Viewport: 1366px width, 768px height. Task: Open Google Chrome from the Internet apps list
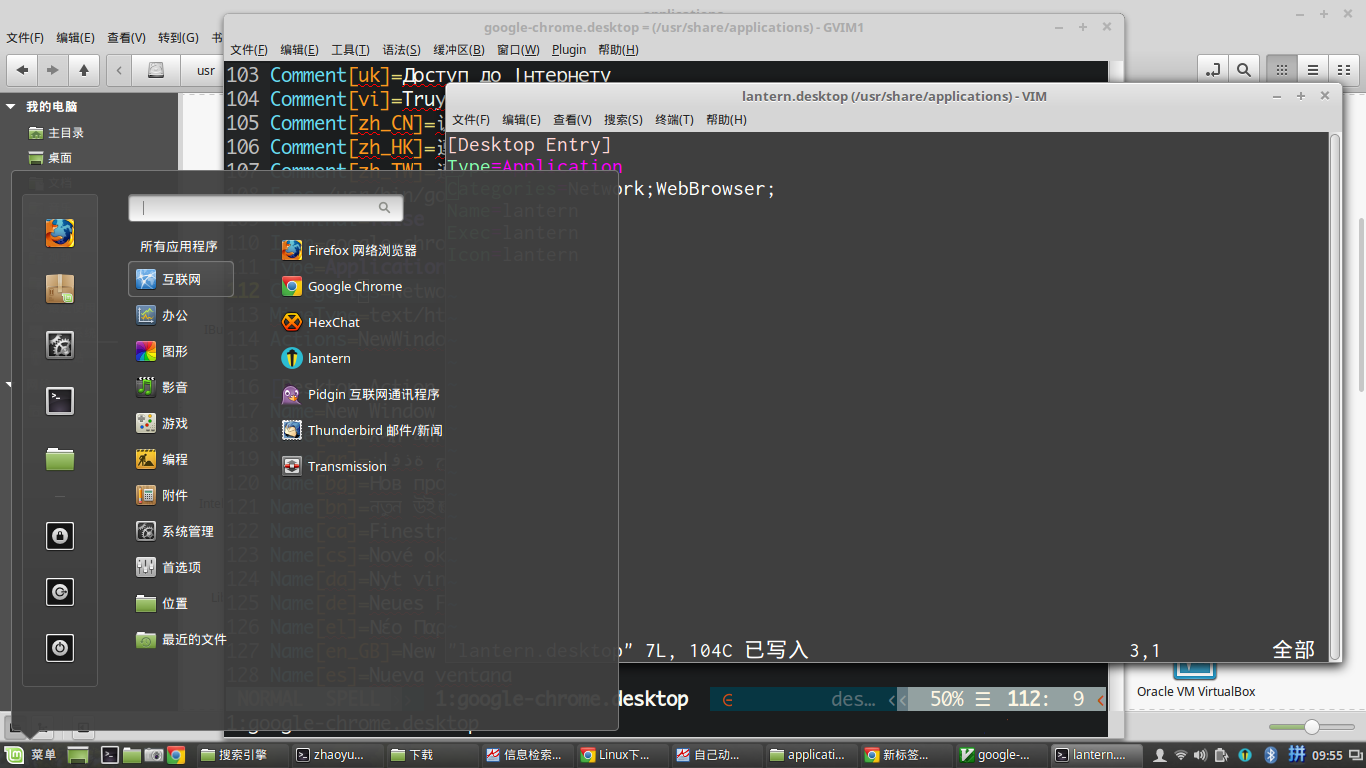pos(354,286)
